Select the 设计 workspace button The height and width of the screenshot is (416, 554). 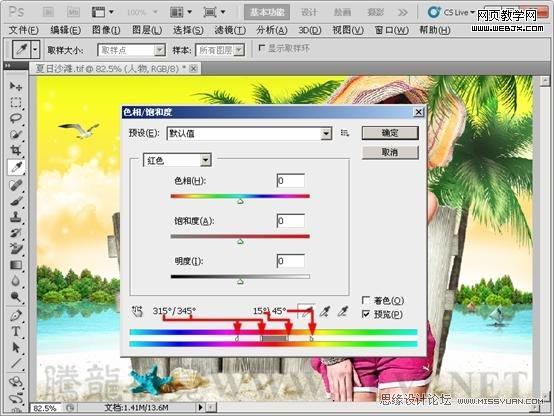pyautogui.click(x=309, y=12)
